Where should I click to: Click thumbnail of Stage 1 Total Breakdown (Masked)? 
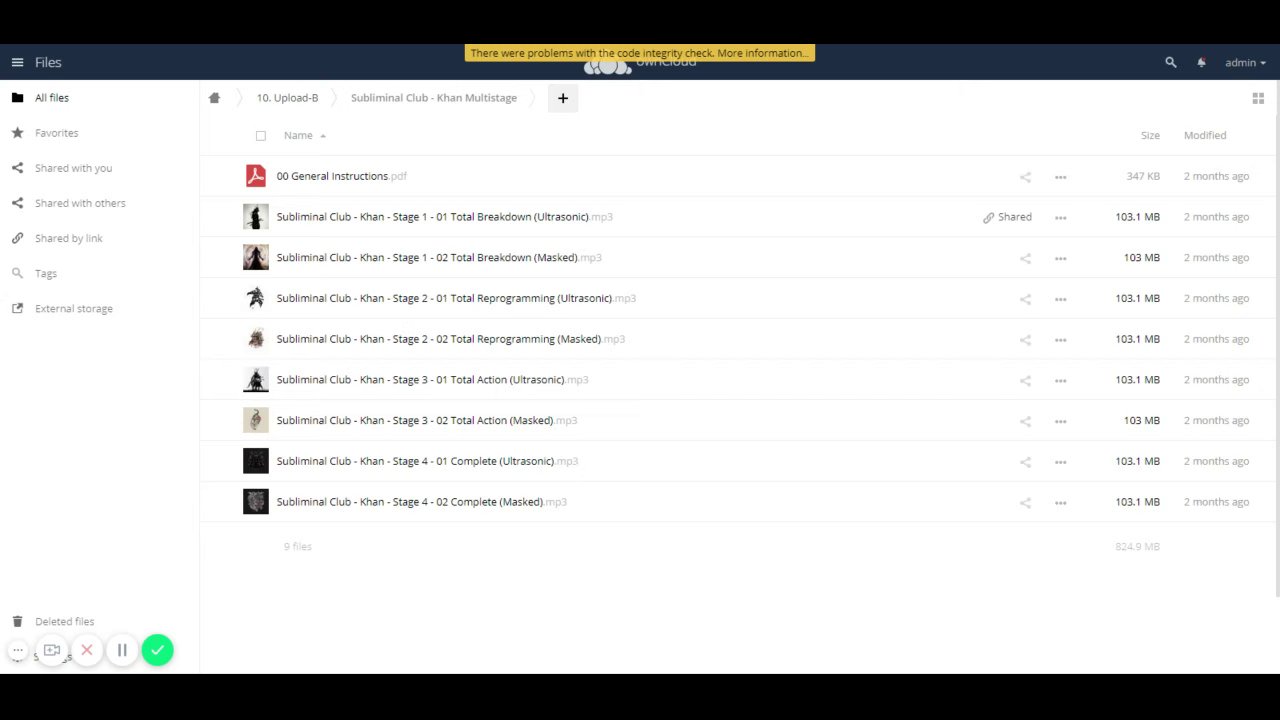256,257
